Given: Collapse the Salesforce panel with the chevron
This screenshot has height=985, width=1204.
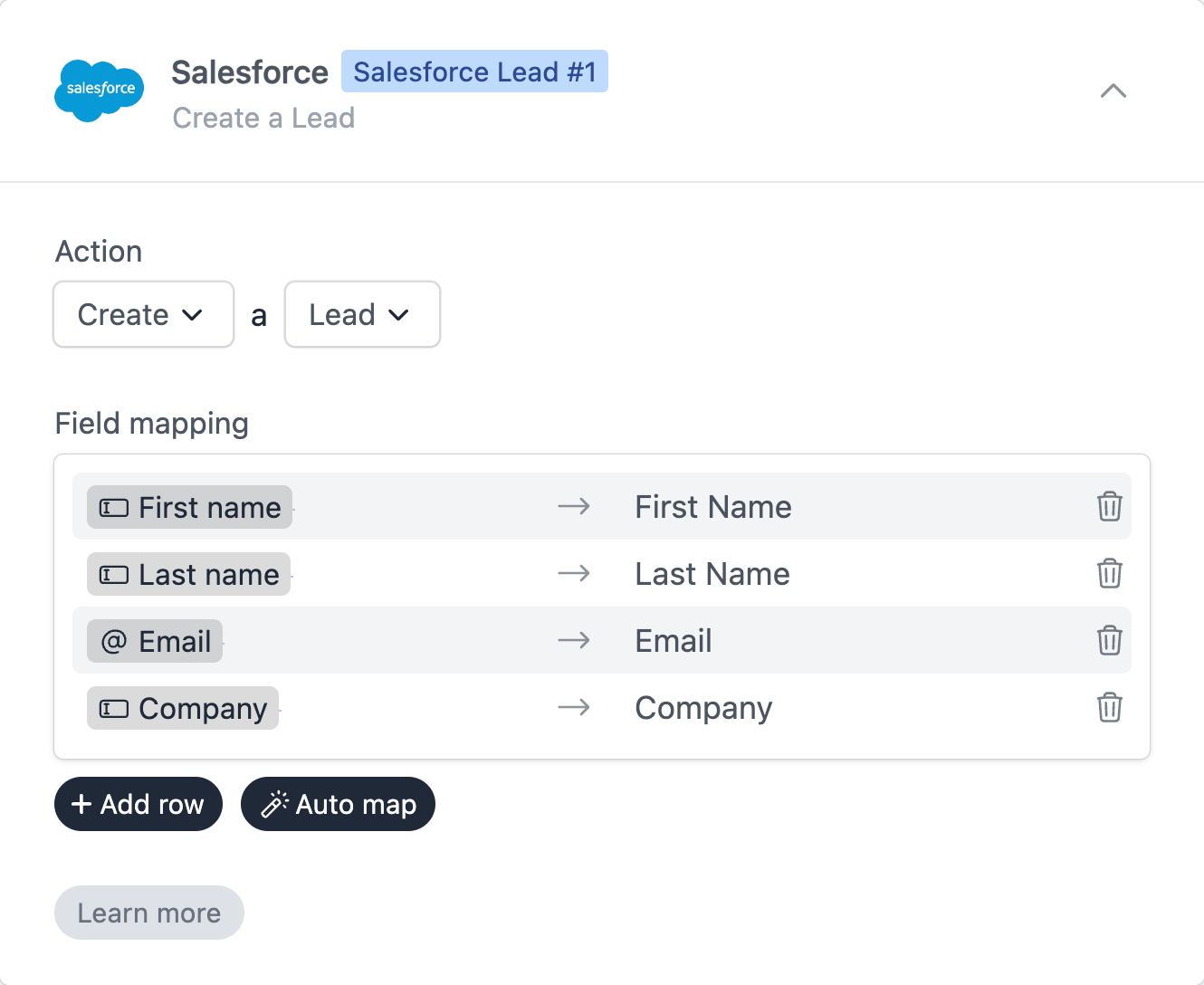Looking at the screenshot, I should click(x=1113, y=91).
